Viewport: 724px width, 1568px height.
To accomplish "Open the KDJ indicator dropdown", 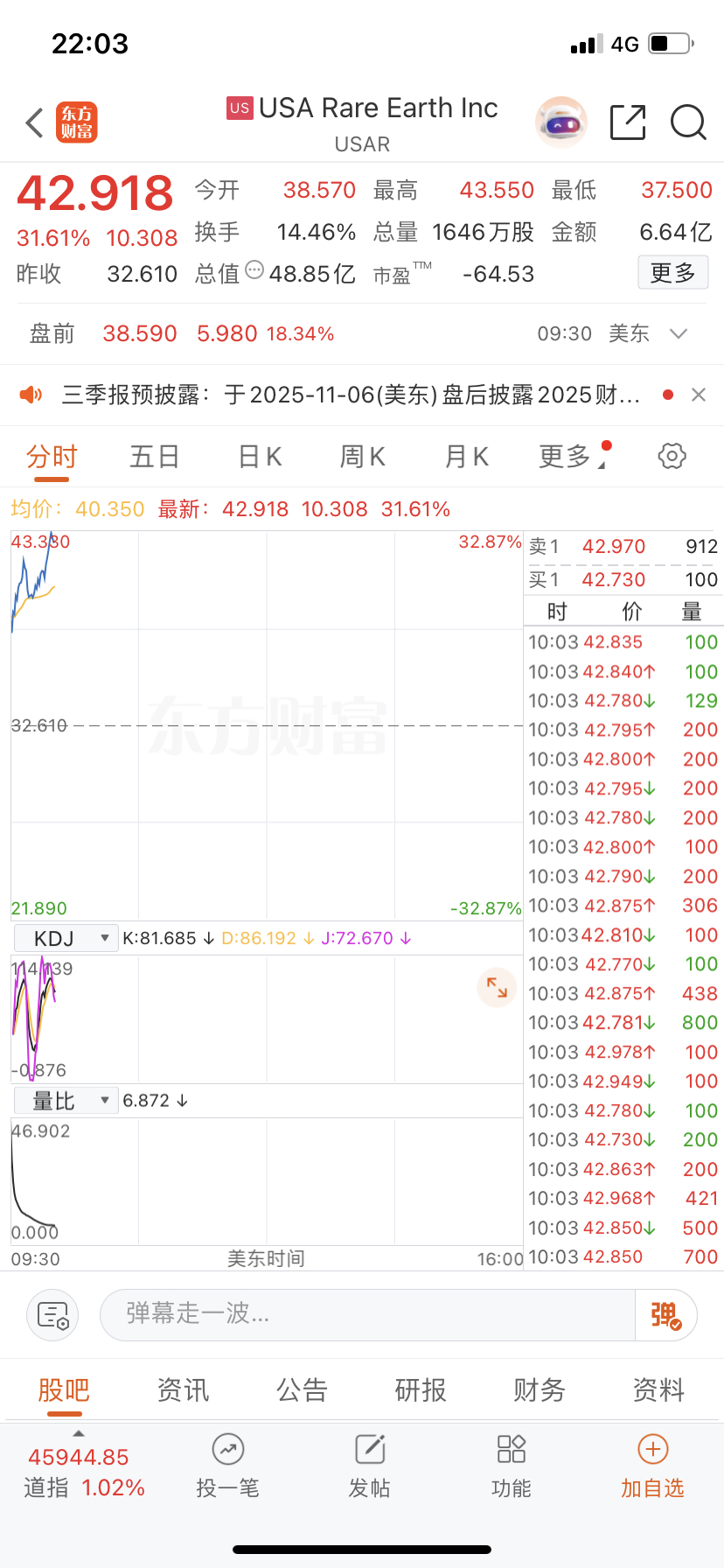I will pyautogui.click(x=66, y=938).
